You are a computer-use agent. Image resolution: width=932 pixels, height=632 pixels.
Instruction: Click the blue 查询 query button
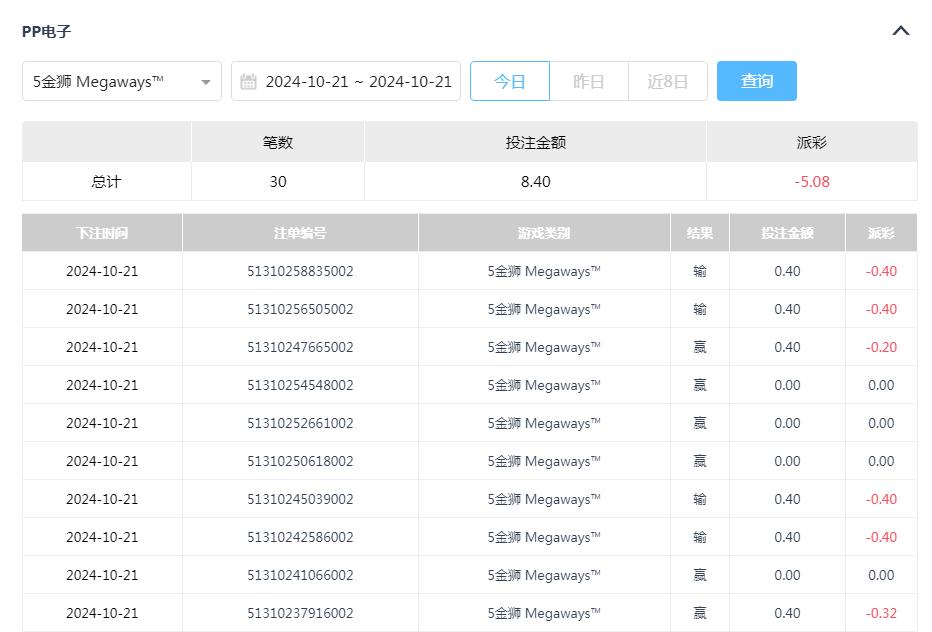757,81
